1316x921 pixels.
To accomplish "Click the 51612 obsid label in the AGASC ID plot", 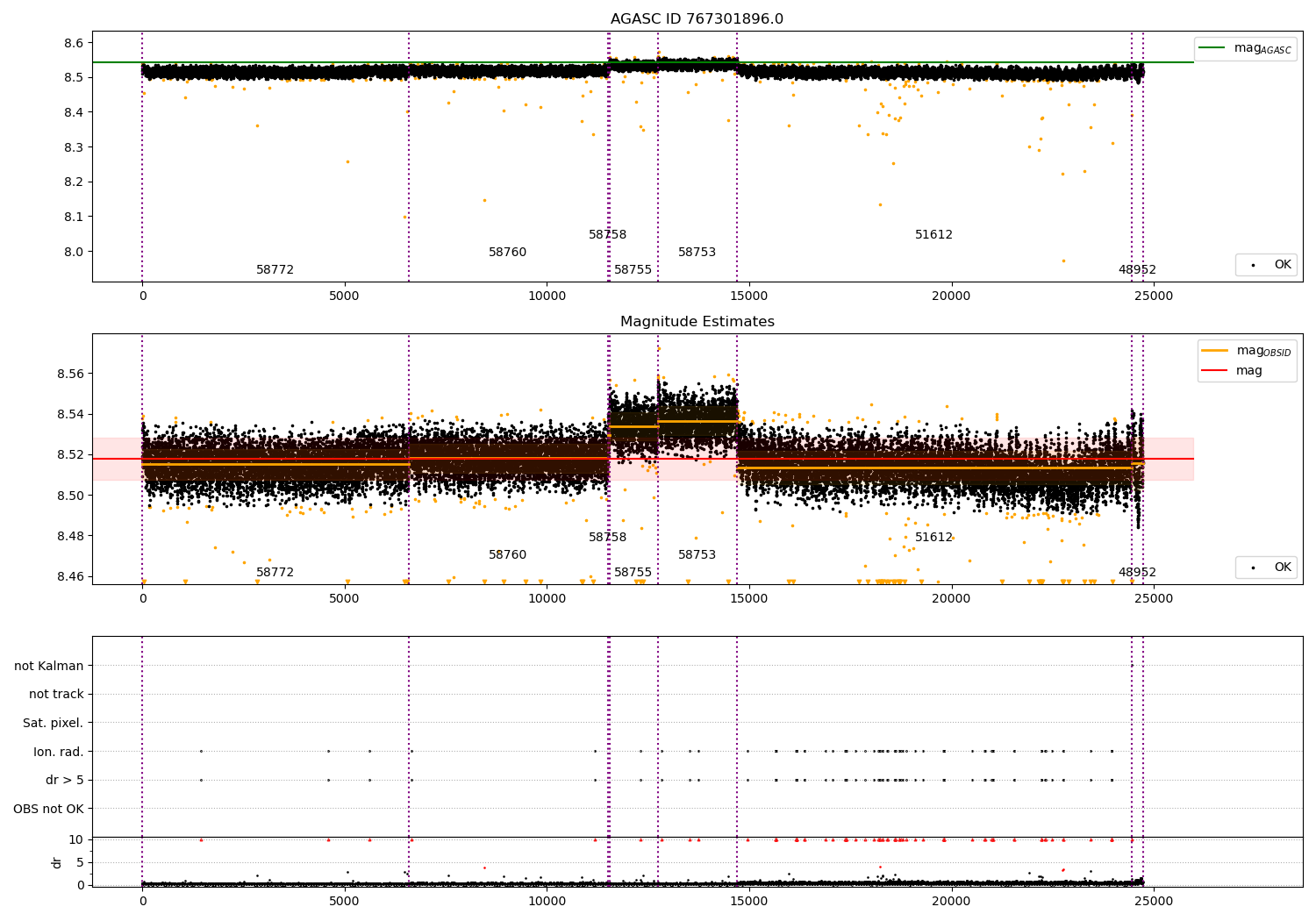I will point(934,235).
